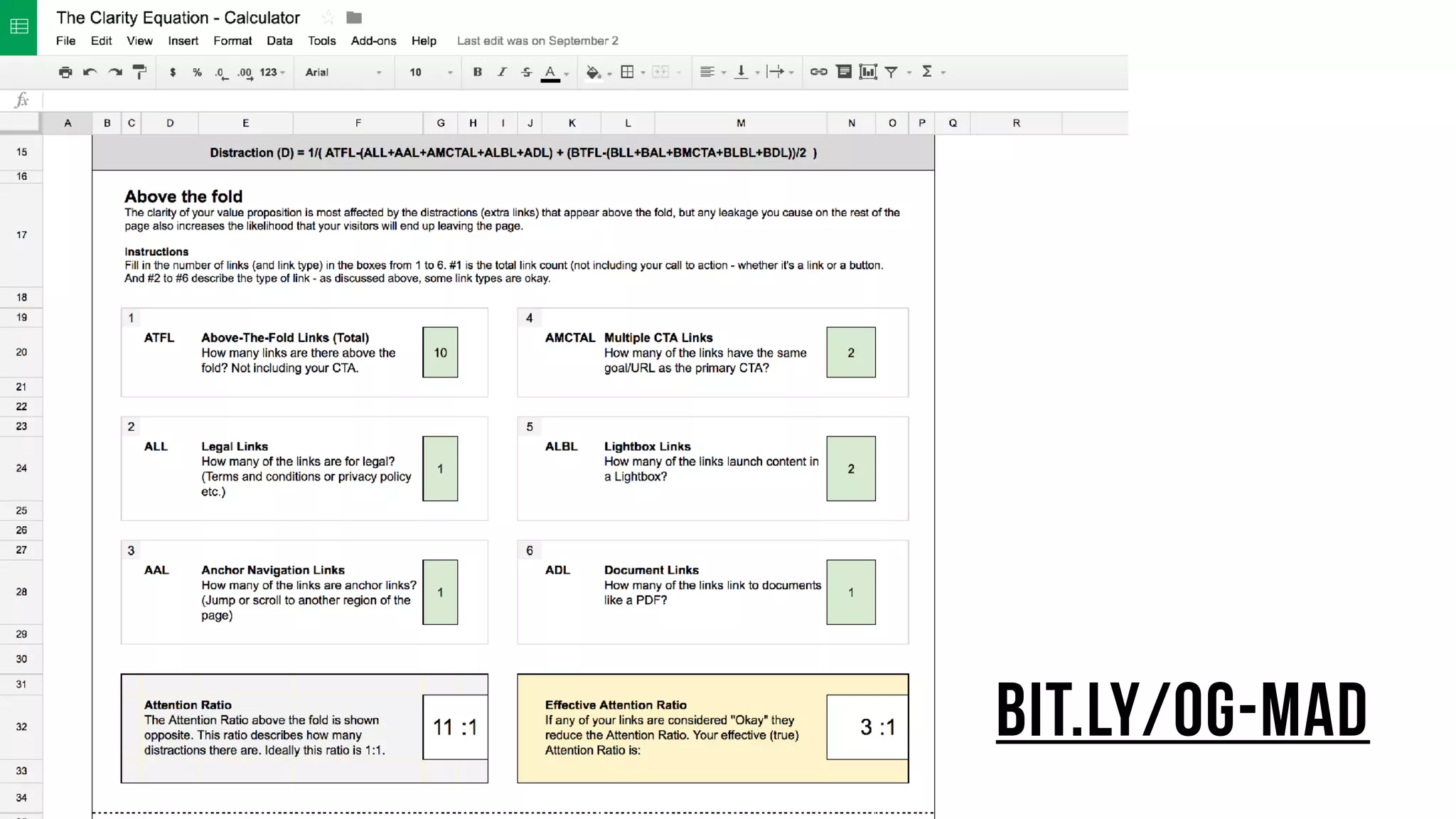Apply currency format with dollar icon
Image resolution: width=1456 pixels, height=819 pixels.
173,72
